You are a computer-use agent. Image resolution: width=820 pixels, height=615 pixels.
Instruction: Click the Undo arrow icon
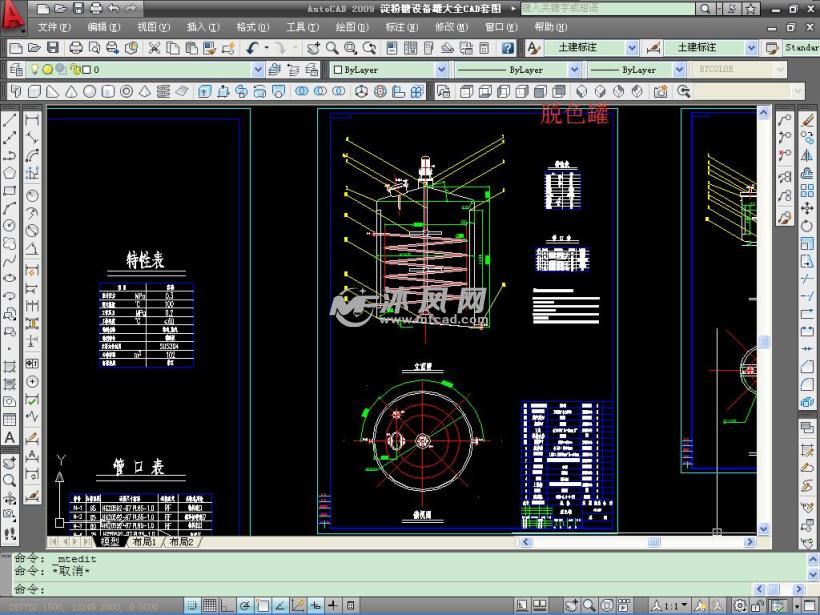point(253,48)
